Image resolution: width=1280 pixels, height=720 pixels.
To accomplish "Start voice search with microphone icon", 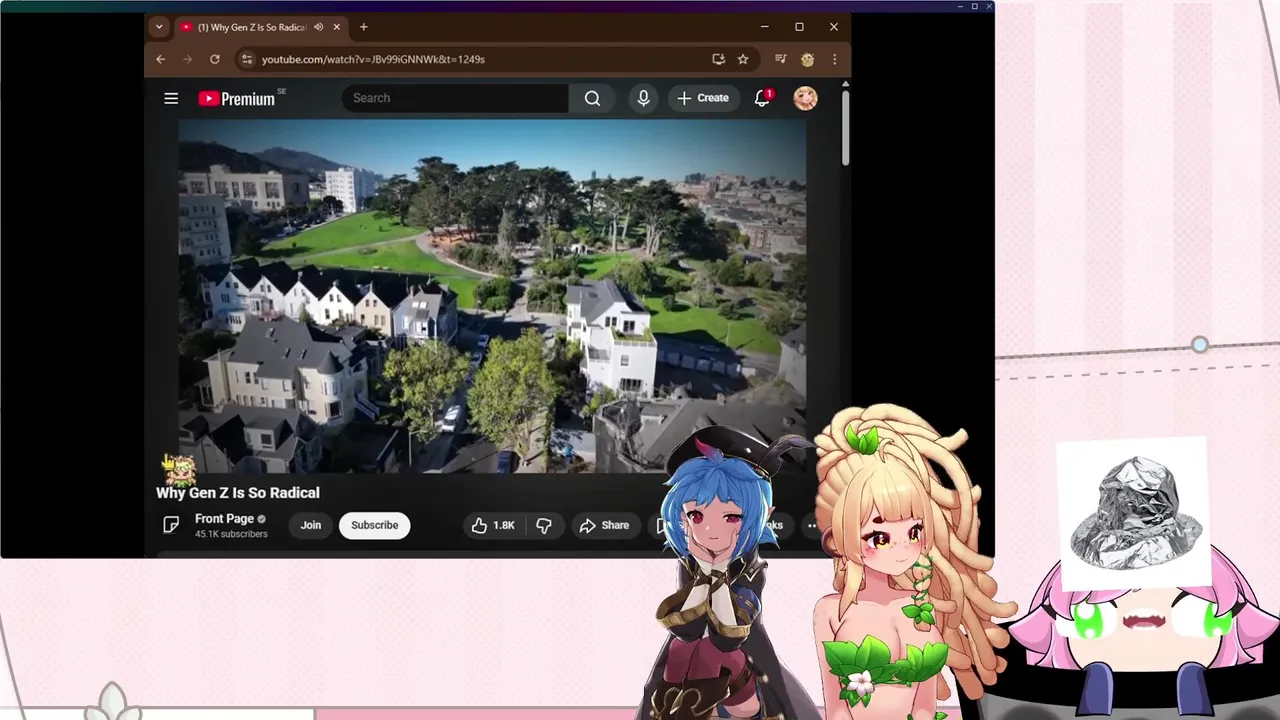I will pos(643,98).
